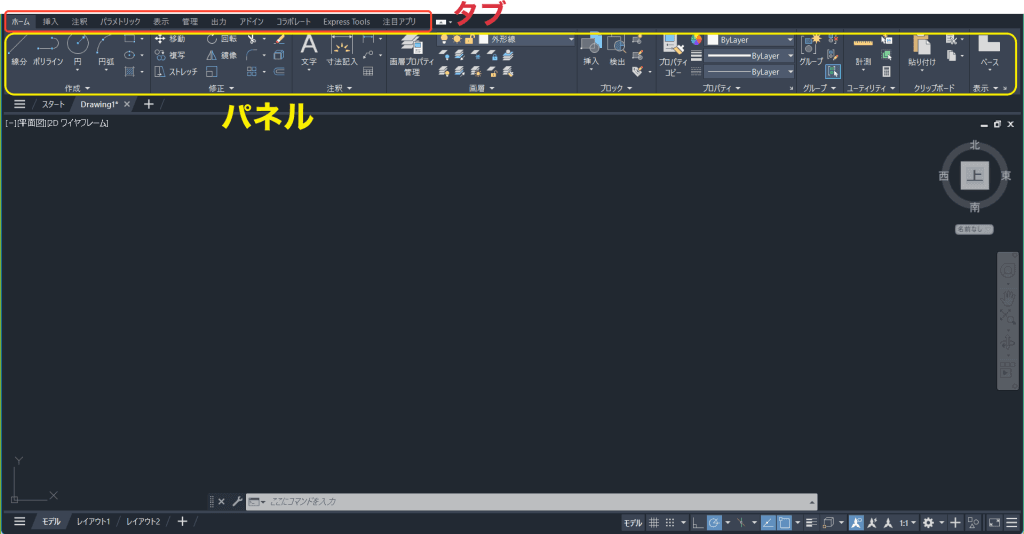This screenshot has width=1024, height=534.
Task: Open the ByLayer lineweight dropdown
Action: (790, 56)
